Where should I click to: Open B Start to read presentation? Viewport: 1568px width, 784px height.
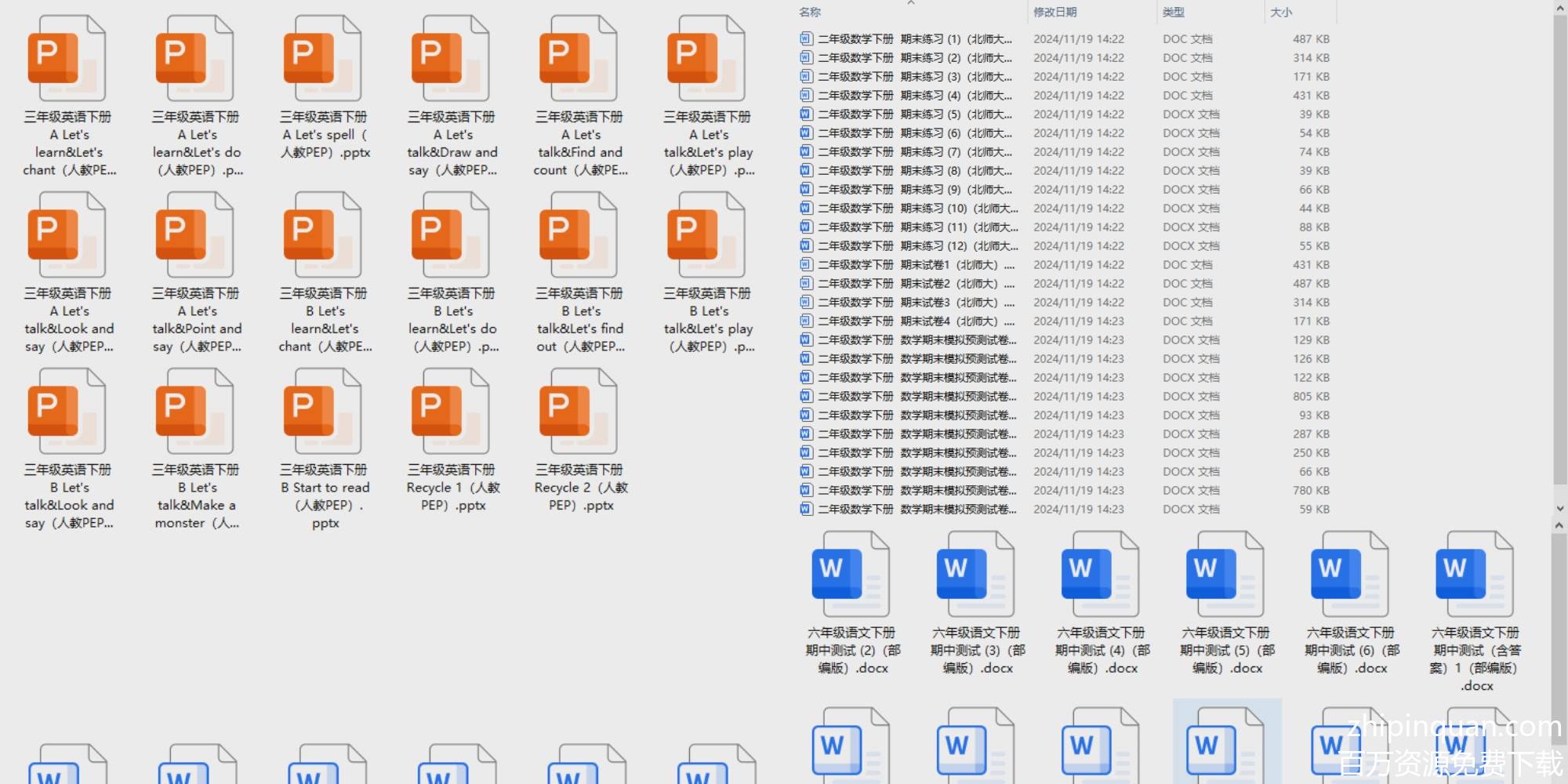[x=324, y=412]
